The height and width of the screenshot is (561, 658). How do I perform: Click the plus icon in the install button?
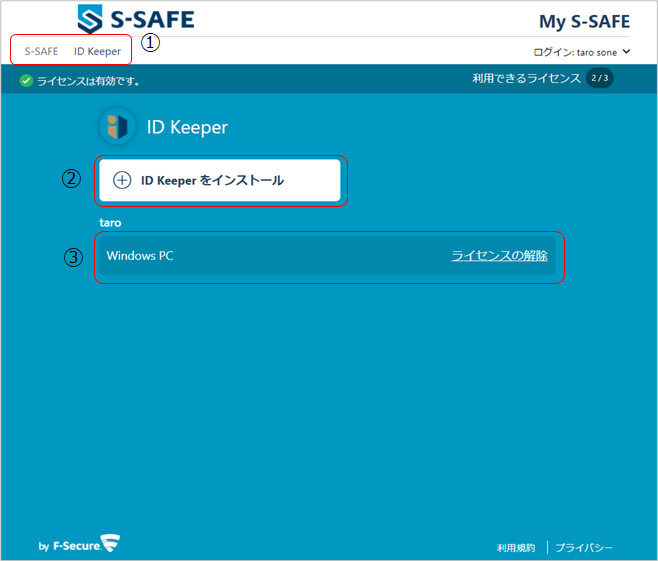(x=122, y=181)
